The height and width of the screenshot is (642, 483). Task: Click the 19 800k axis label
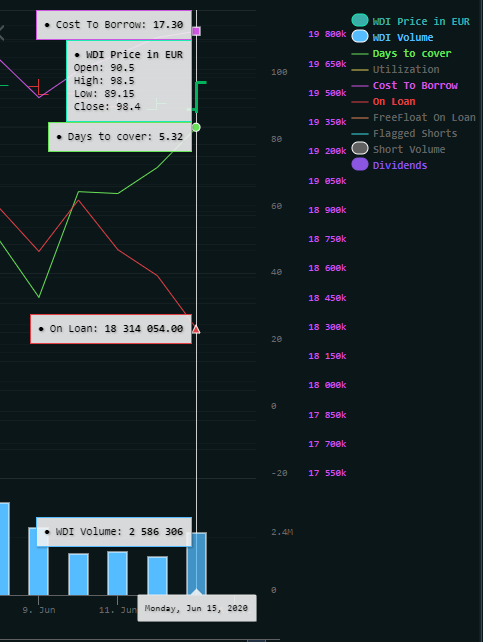tap(327, 34)
